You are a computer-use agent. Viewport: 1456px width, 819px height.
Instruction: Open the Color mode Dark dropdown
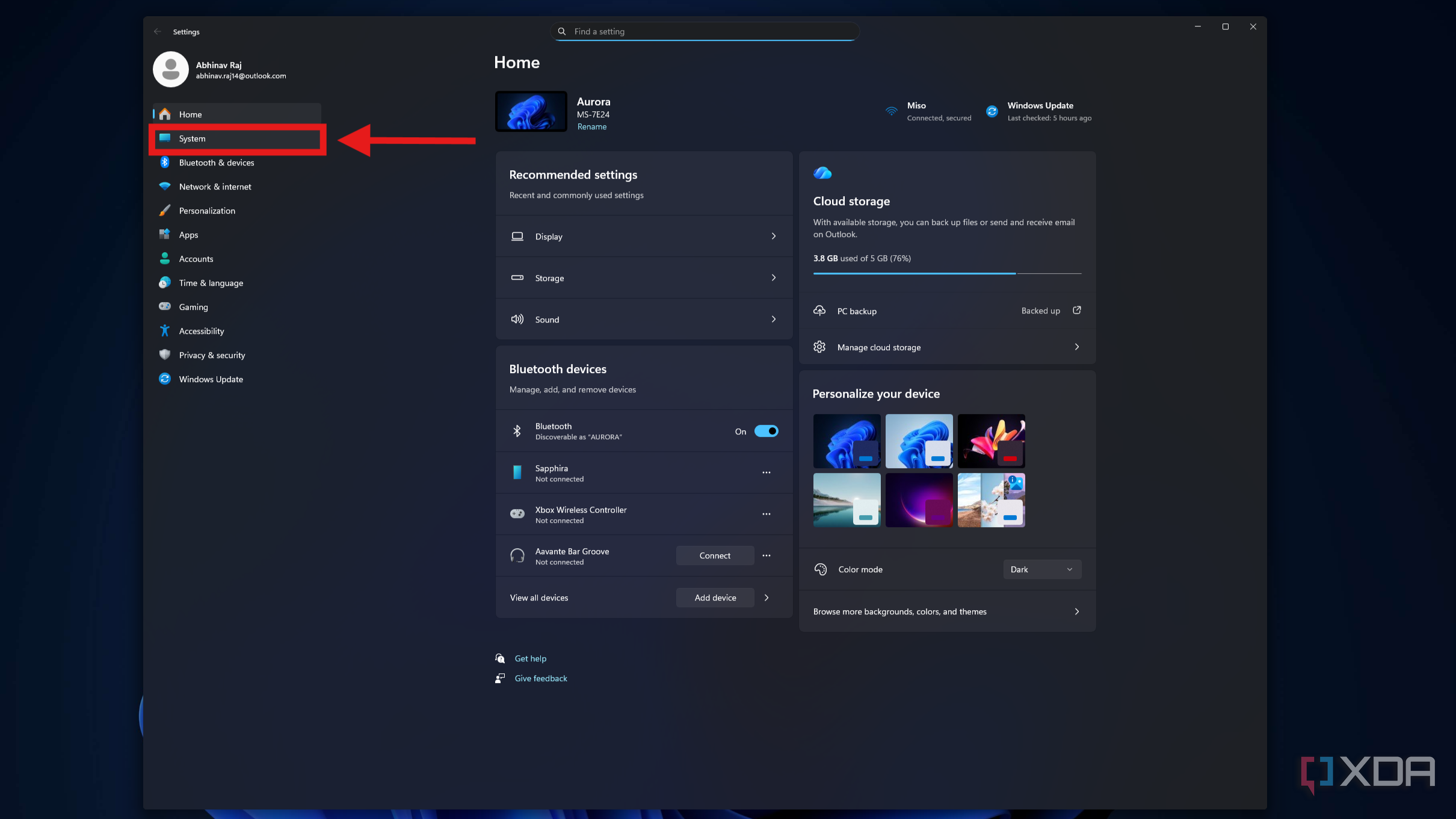point(1042,569)
